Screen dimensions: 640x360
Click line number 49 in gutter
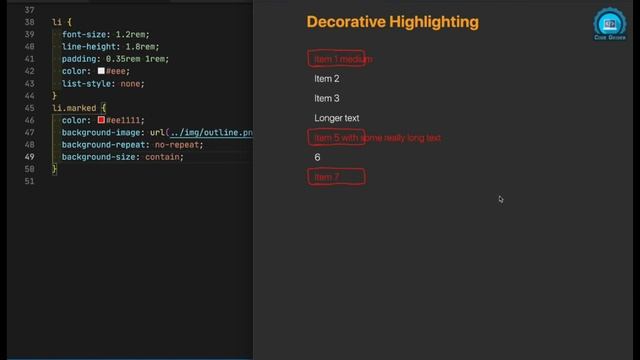click(x=29, y=157)
